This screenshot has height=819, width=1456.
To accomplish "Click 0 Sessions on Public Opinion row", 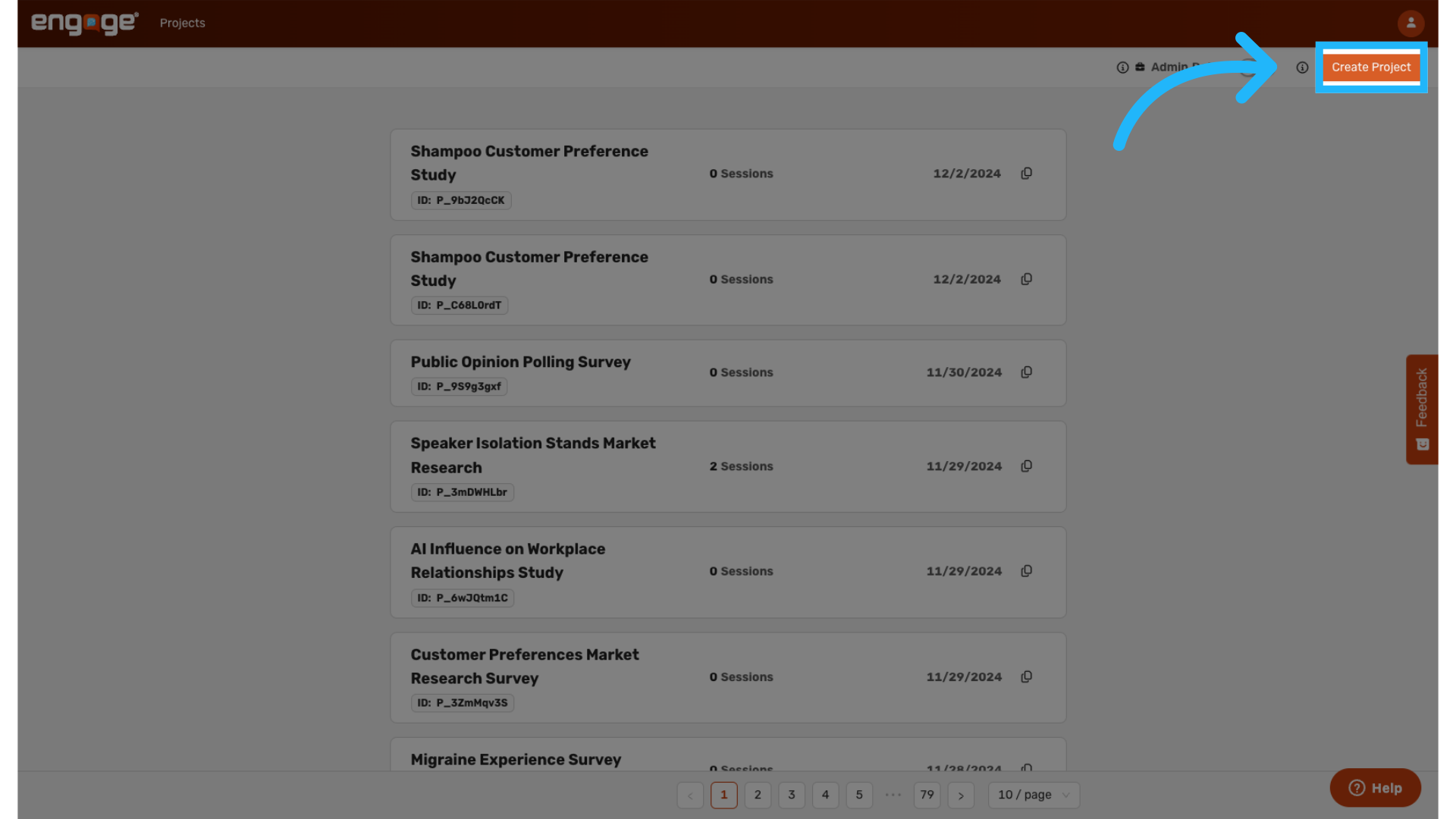I will (741, 372).
